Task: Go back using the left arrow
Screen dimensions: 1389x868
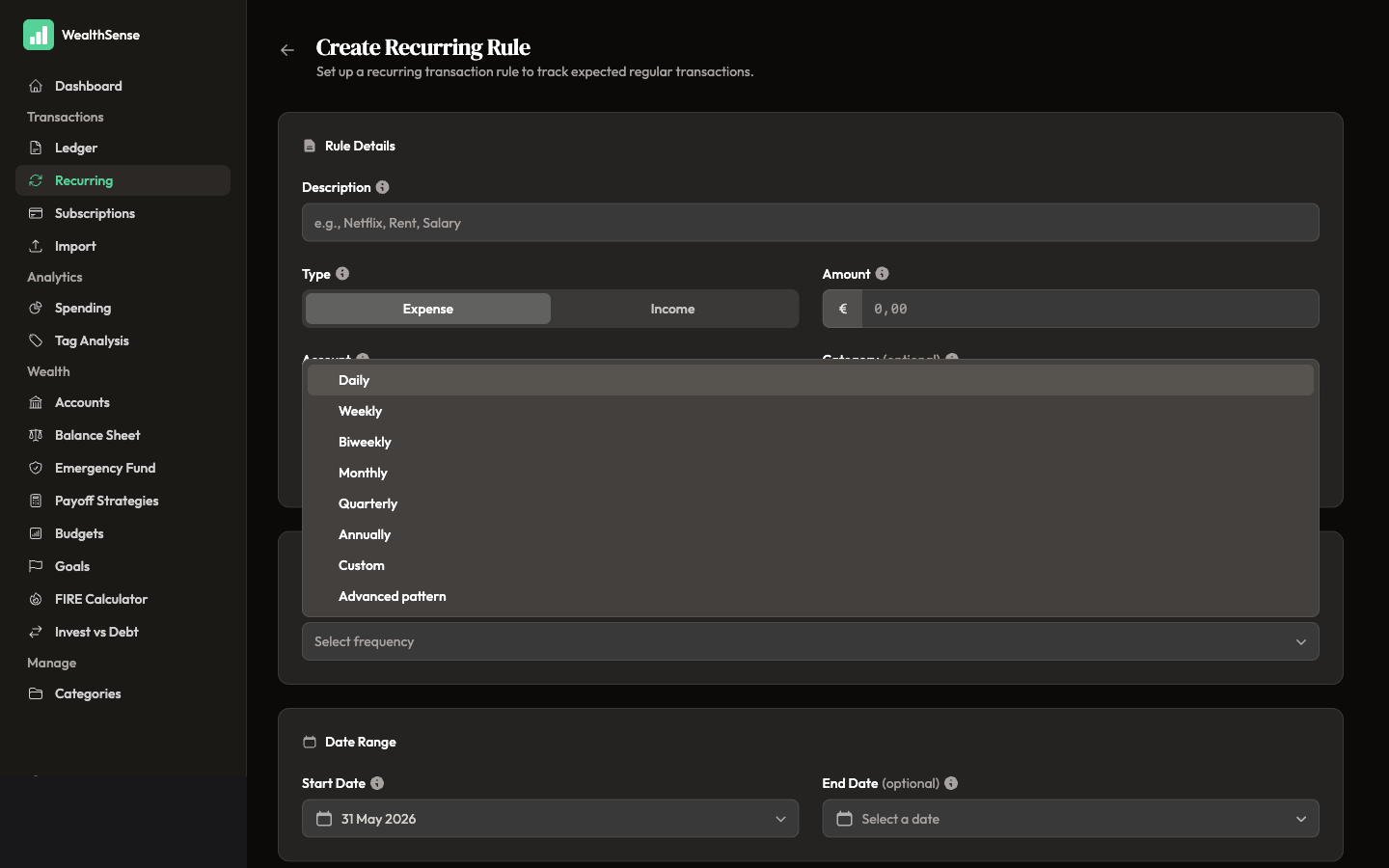Action: coord(287,50)
